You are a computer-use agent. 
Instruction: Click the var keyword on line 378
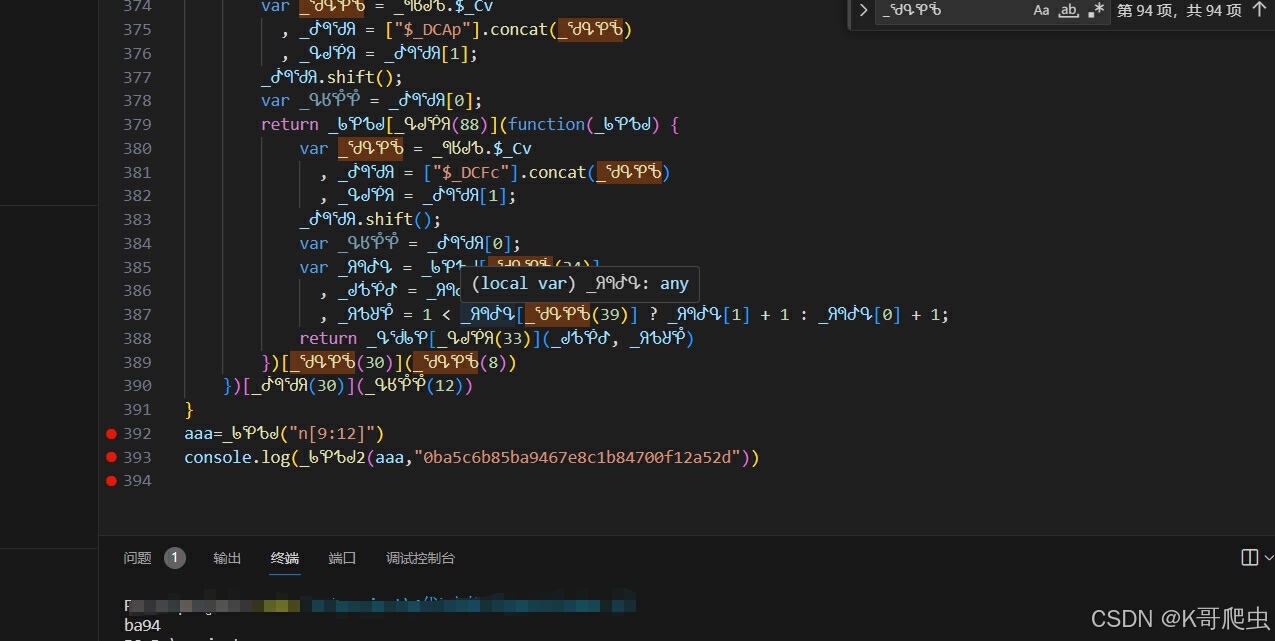(x=275, y=100)
